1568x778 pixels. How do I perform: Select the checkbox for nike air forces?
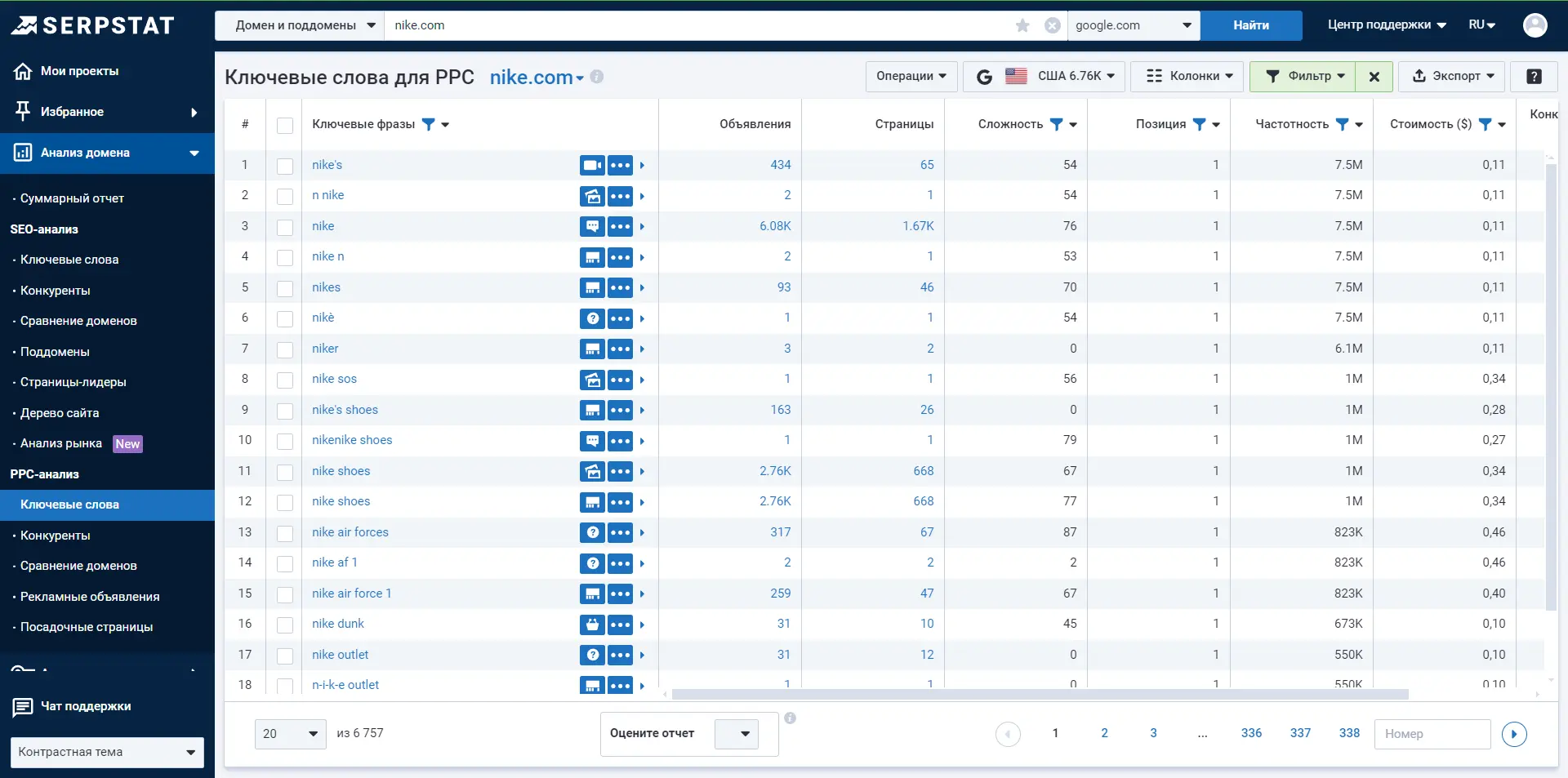[x=285, y=533]
